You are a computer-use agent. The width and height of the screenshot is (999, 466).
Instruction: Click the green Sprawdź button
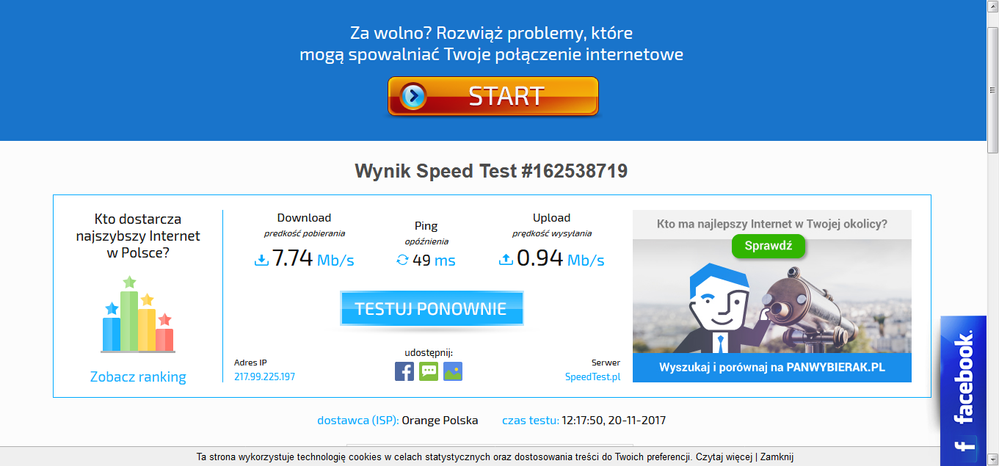[768, 246]
